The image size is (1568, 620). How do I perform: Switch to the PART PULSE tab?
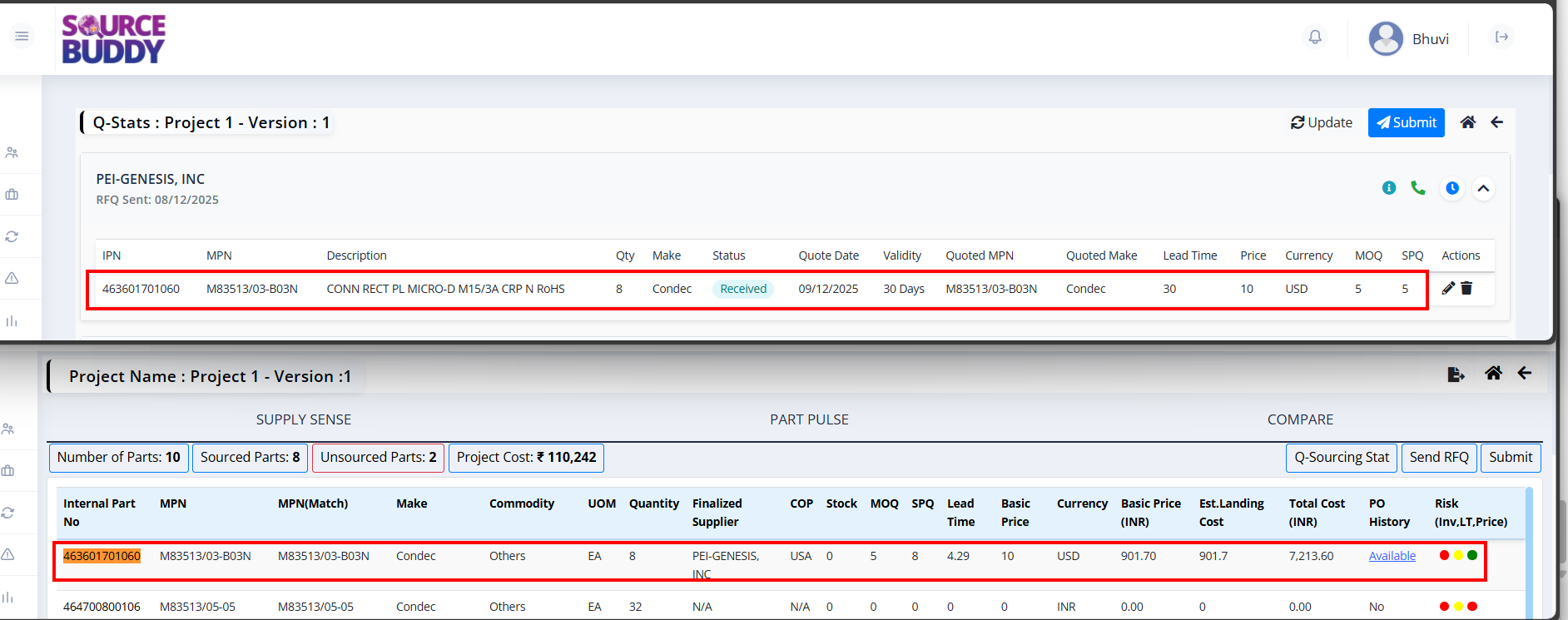(x=809, y=419)
